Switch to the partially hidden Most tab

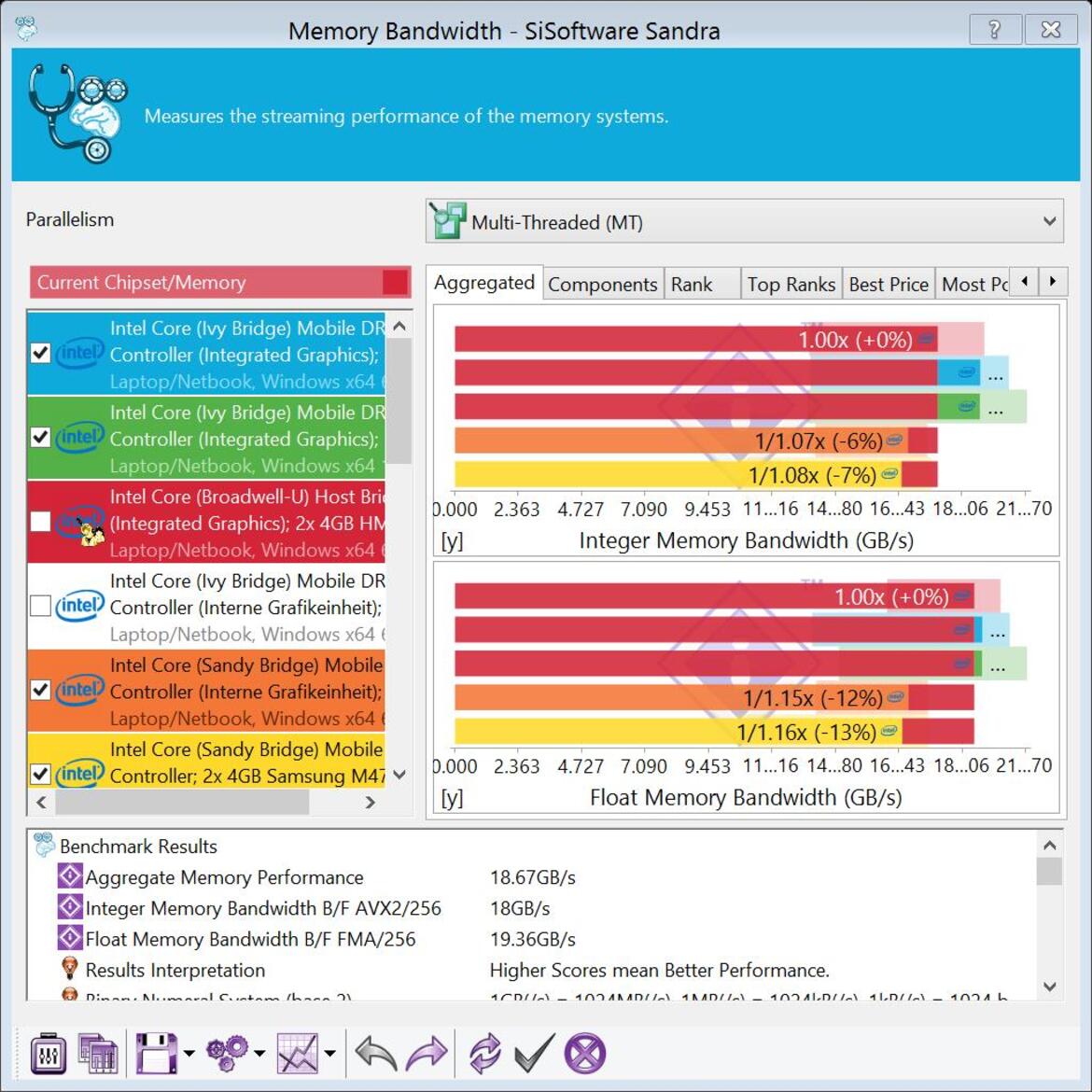(973, 284)
